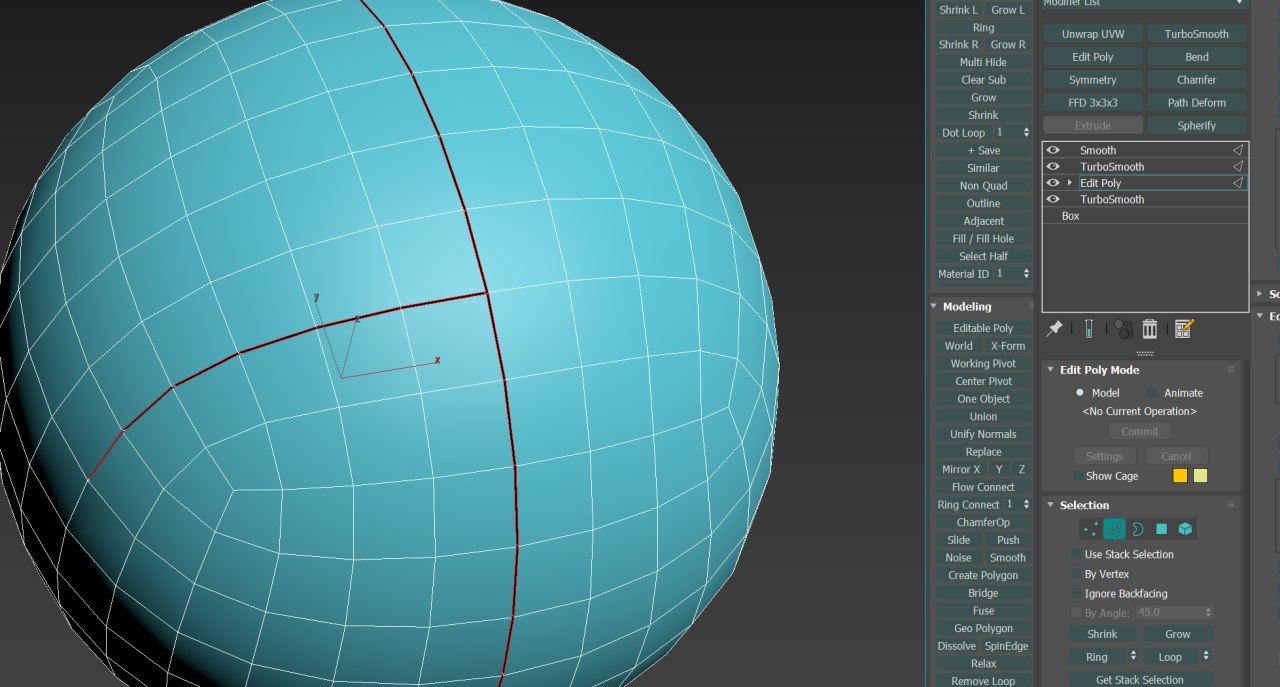Toggle eye of upper TurboSmooth modifier

pyautogui.click(x=1053, y=166)
